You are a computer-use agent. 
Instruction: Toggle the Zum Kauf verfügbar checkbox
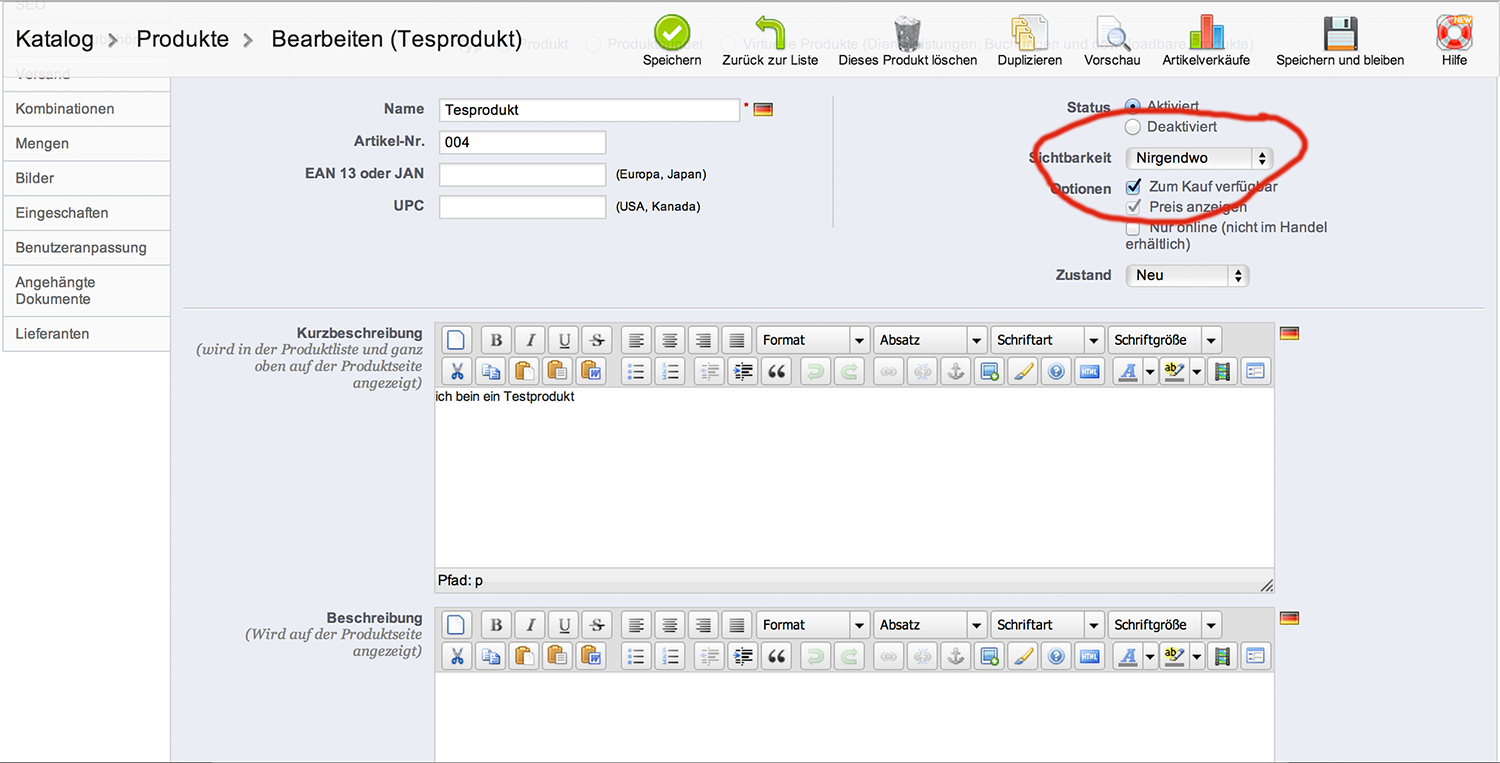[x=1134, y=186]
